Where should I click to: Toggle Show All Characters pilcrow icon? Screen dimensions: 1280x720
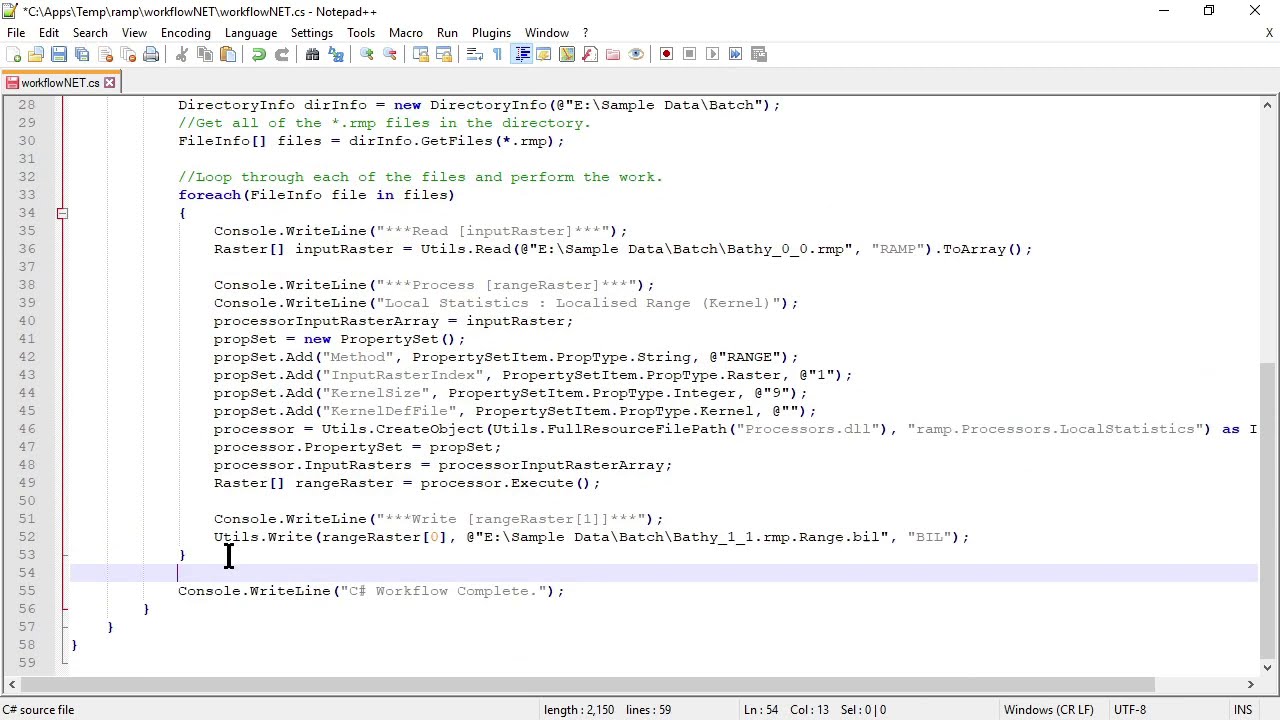point(498,54)
